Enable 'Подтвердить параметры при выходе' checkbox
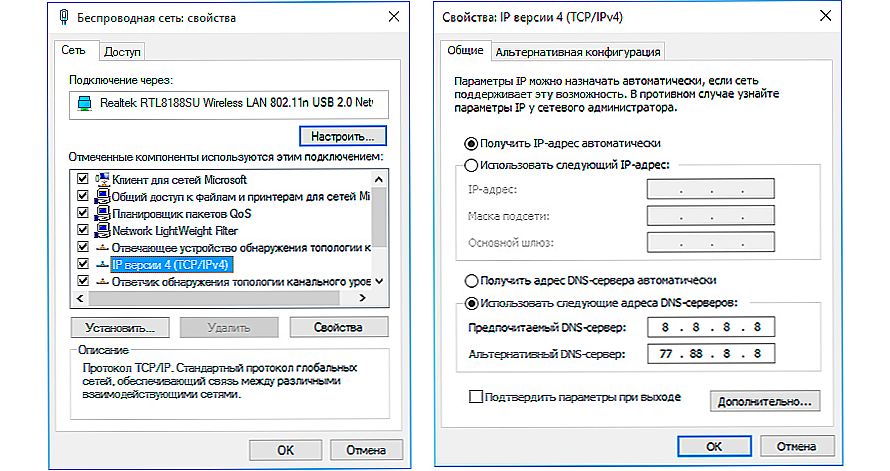 [476, 397]
